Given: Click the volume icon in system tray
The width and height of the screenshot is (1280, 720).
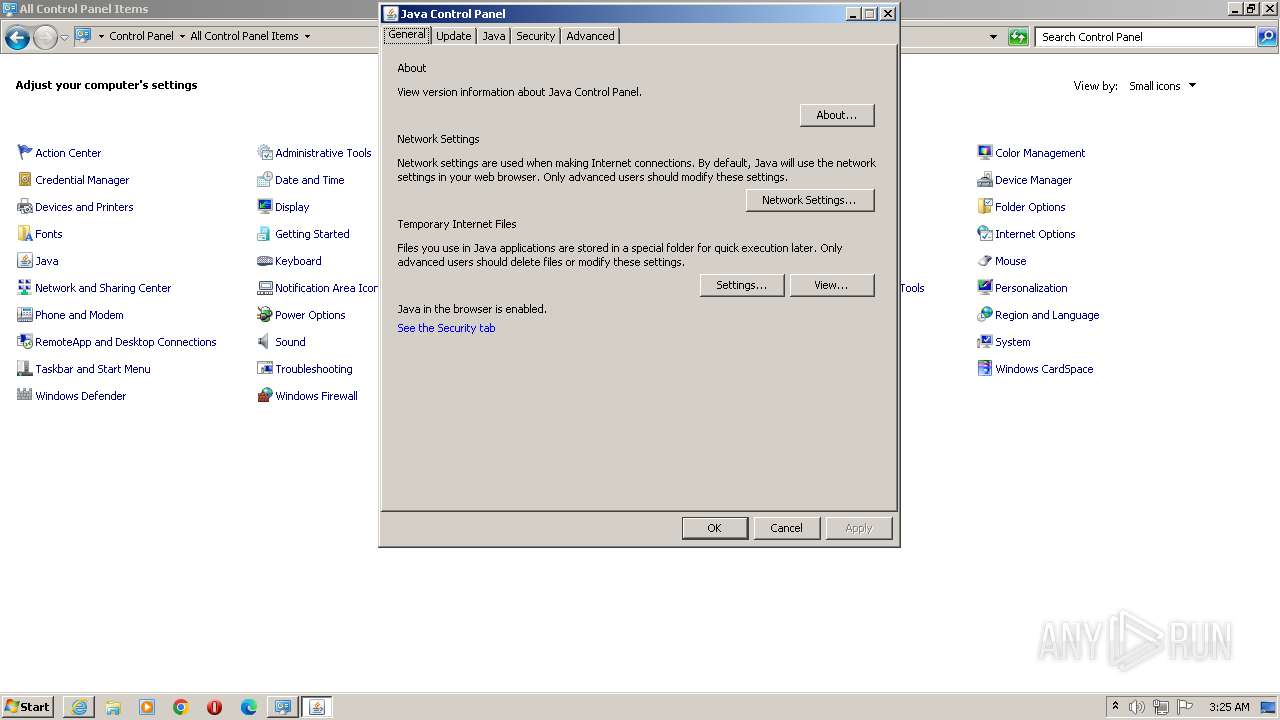Looking at the screenshot, I should tap(1137, 707).
